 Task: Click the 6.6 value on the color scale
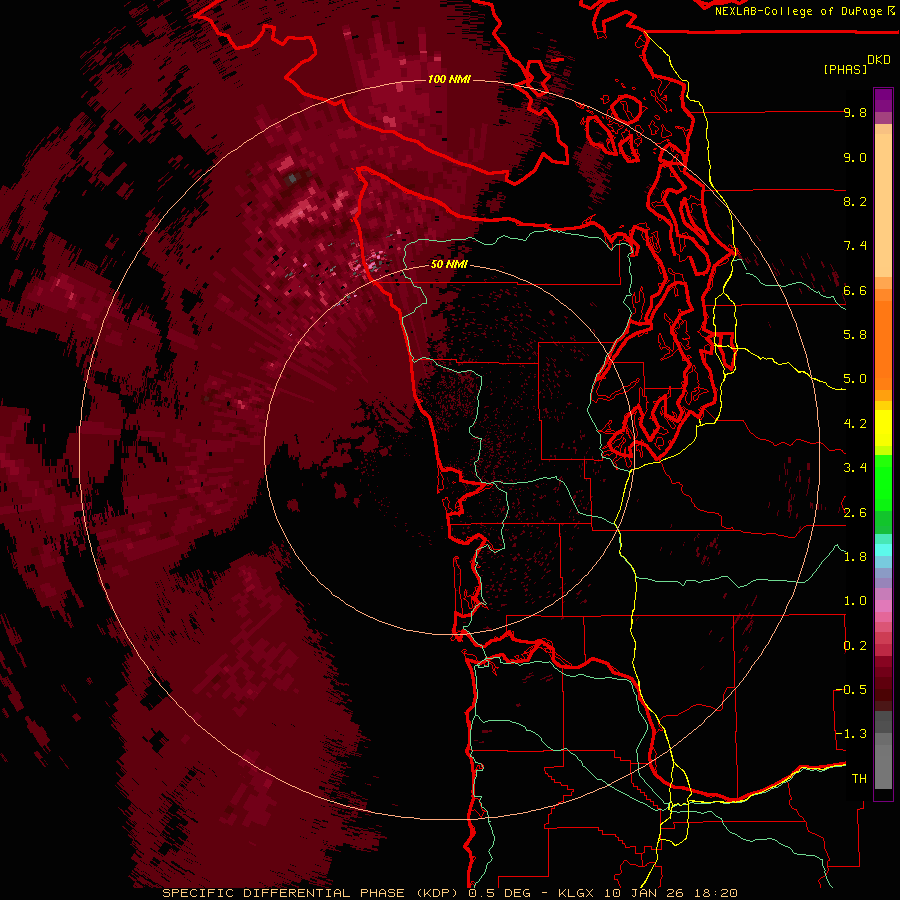[855, 290]
